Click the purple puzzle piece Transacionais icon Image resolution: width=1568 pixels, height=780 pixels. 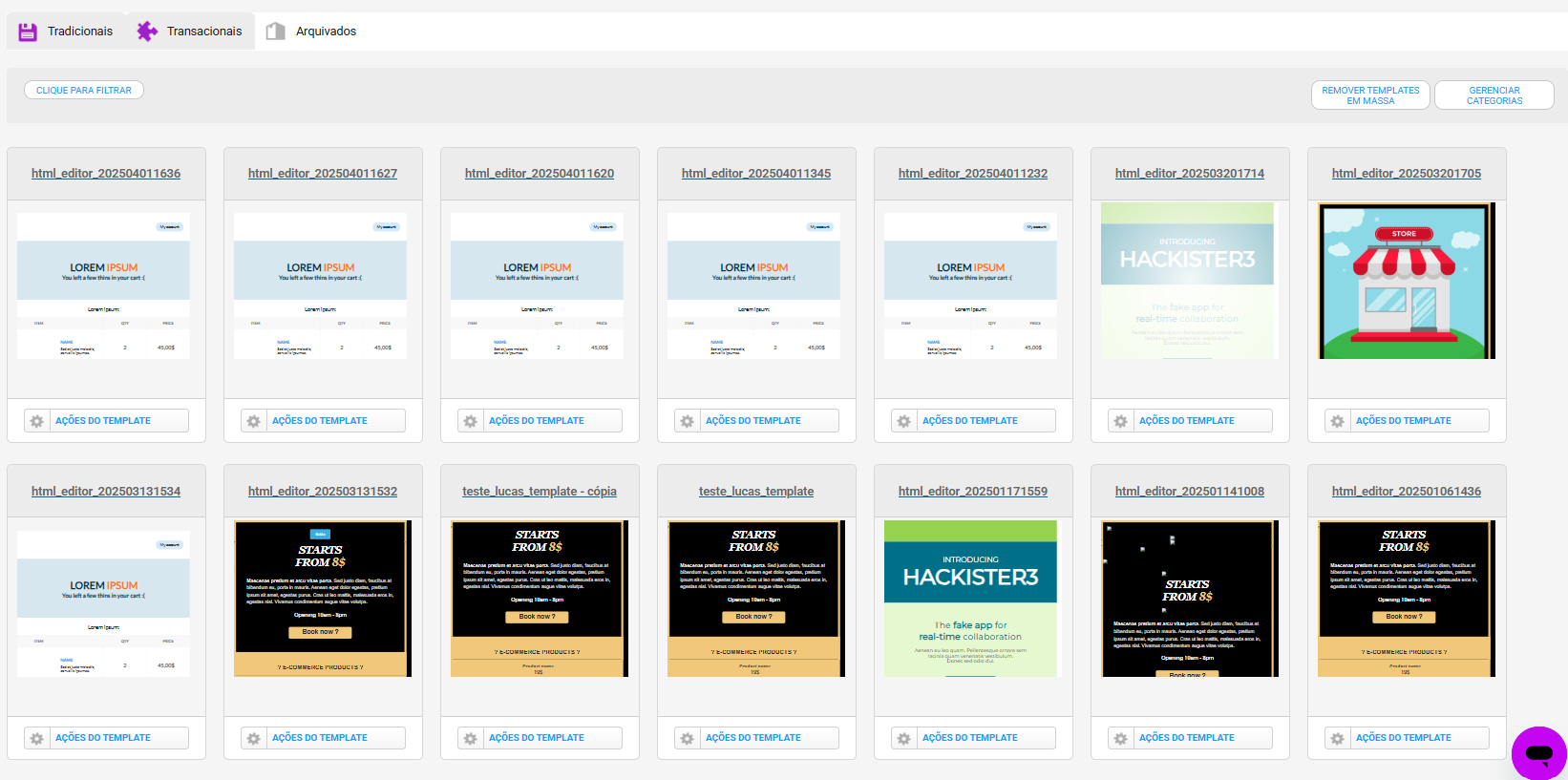click(x=147, y=32)
